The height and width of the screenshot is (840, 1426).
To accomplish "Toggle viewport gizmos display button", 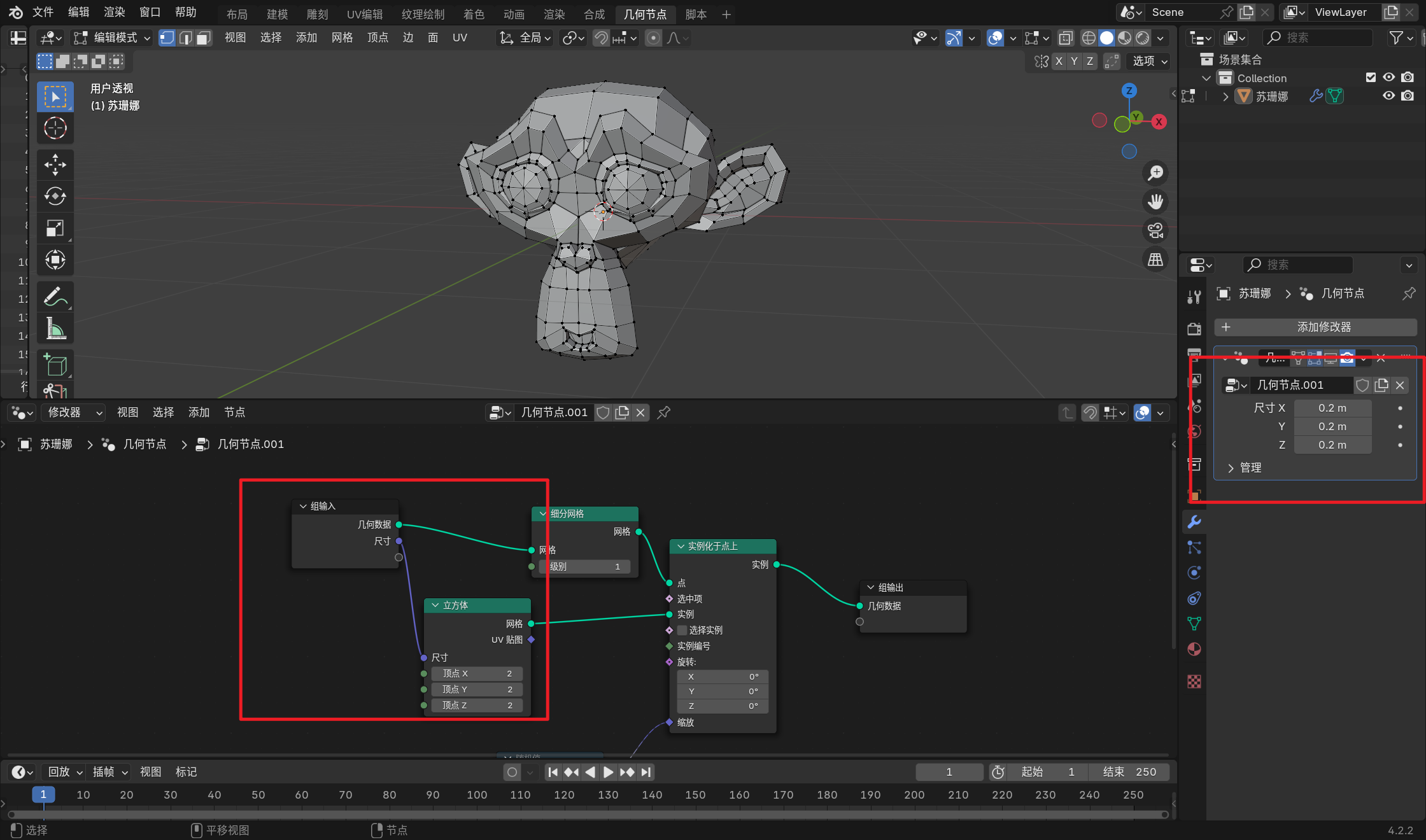I will pos(954,38).
